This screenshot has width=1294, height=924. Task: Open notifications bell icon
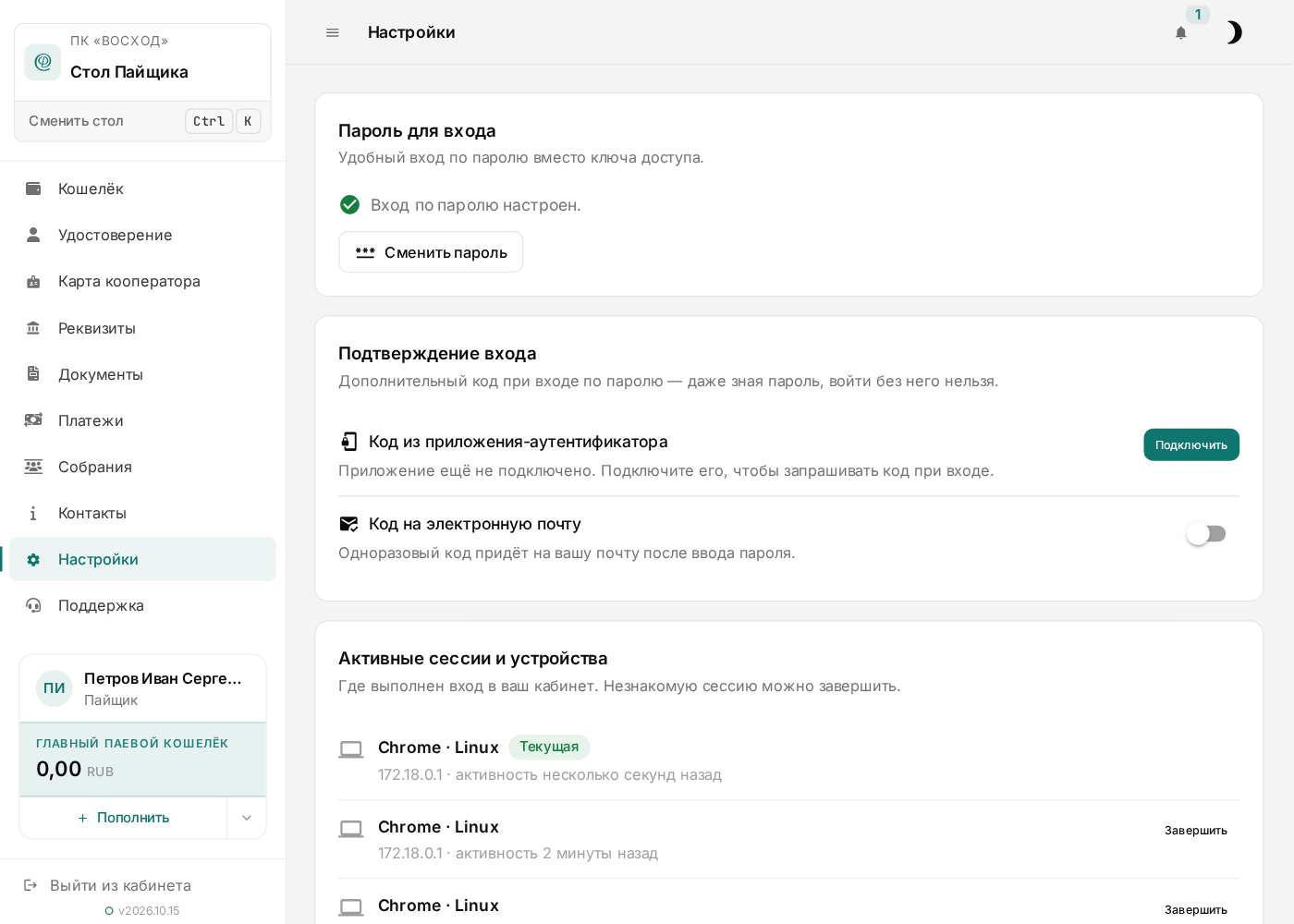[1180, 33]
